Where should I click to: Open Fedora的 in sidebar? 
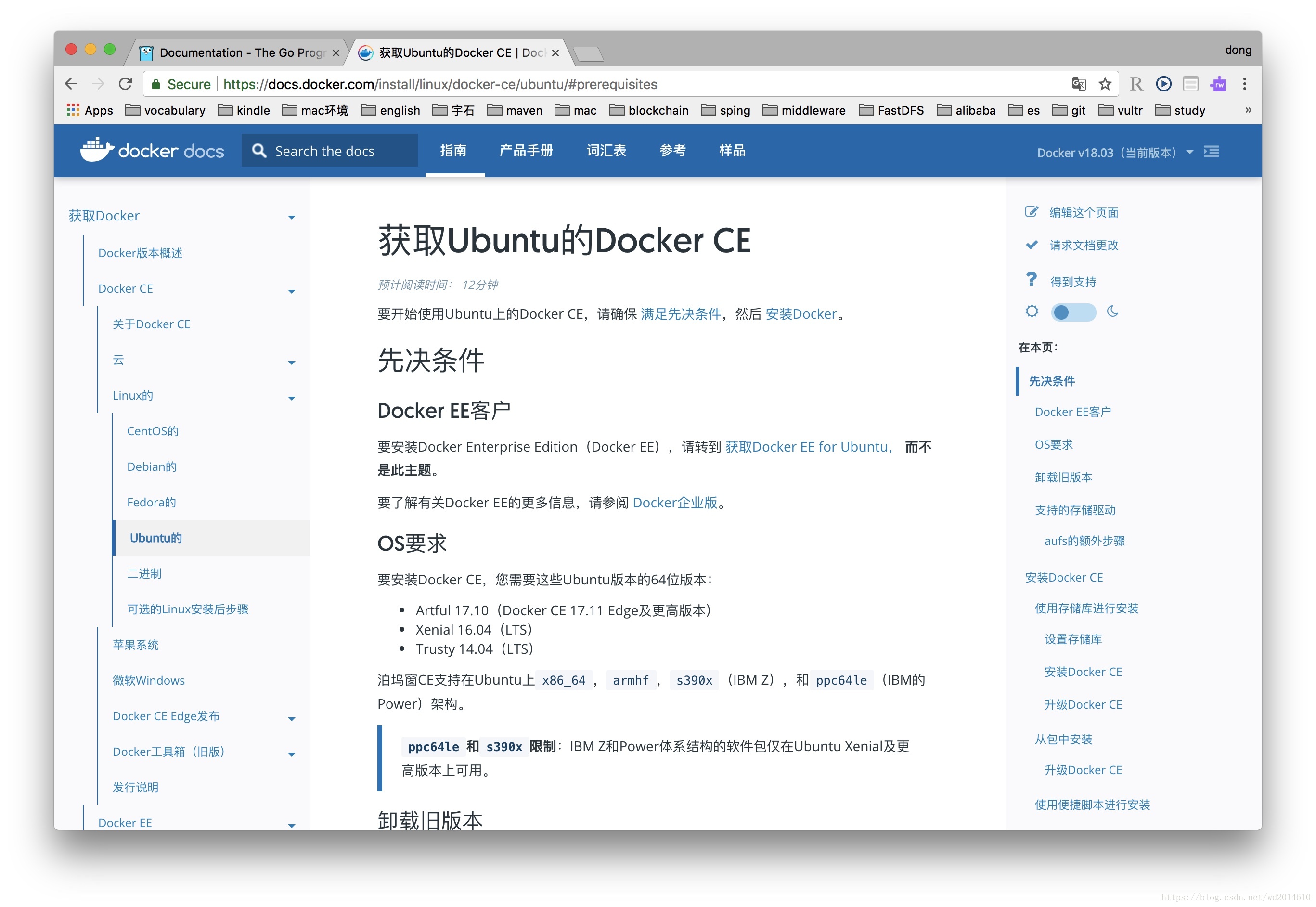(151, 503)
